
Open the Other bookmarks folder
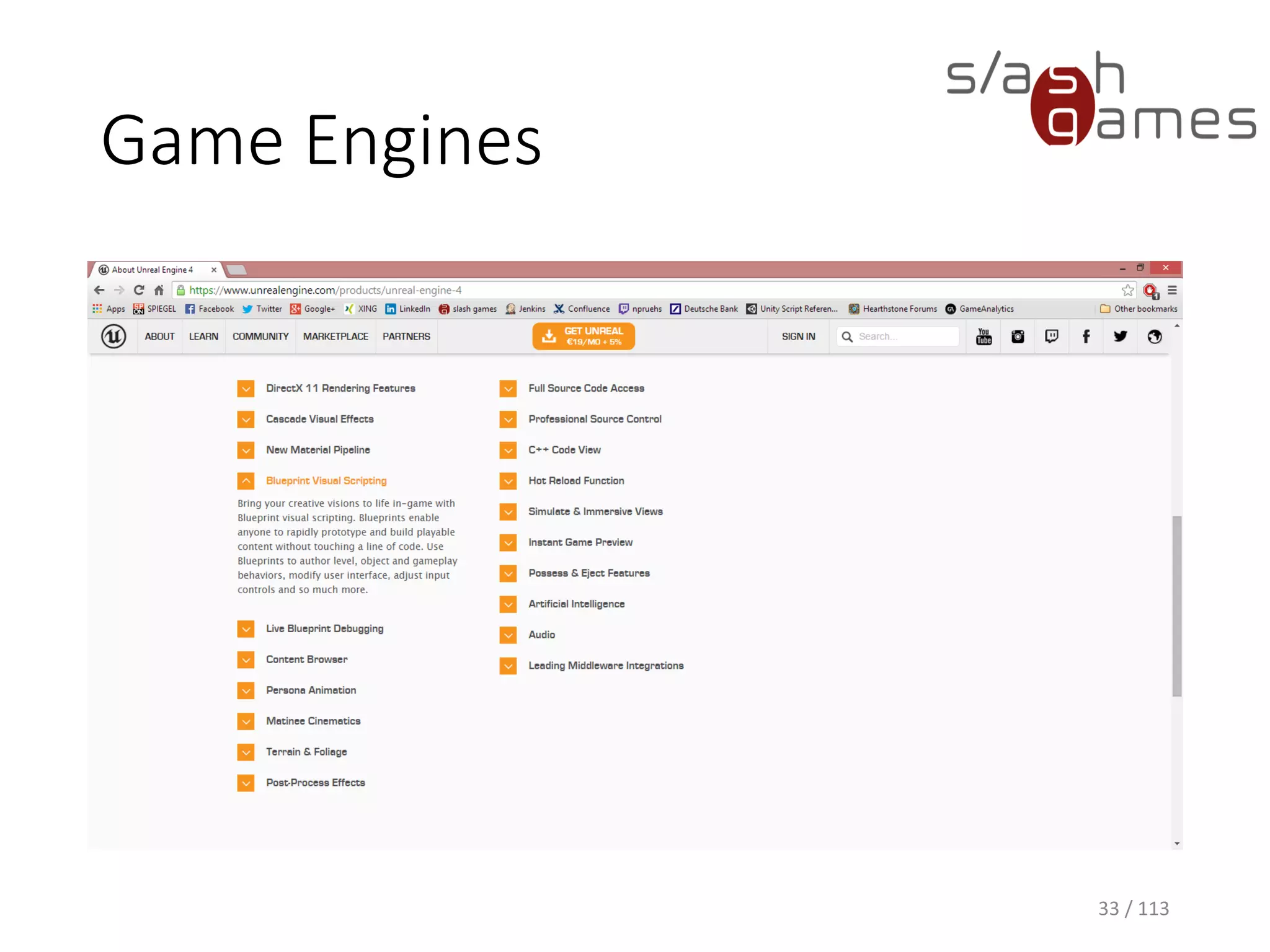coord(1139,309)
